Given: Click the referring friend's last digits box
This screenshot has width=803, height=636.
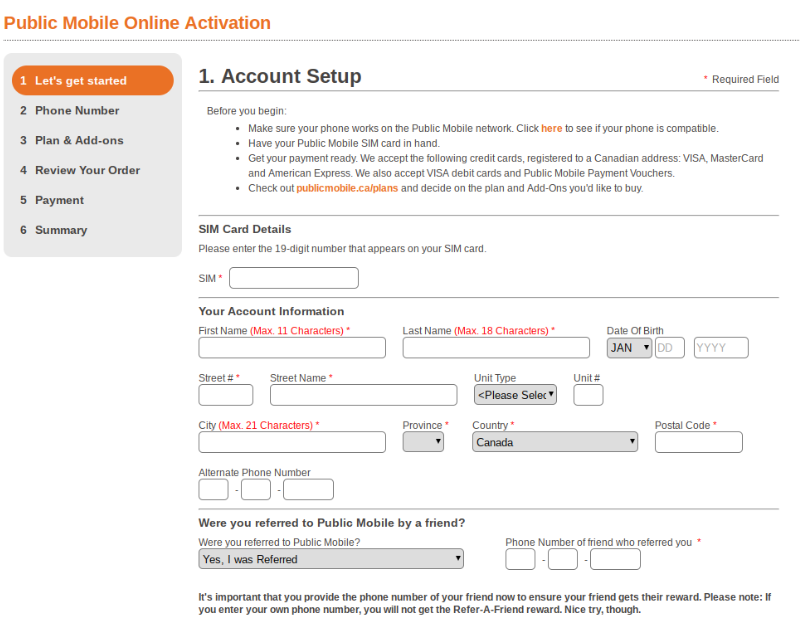Looking at the screenshot, I should click(615, 559).
